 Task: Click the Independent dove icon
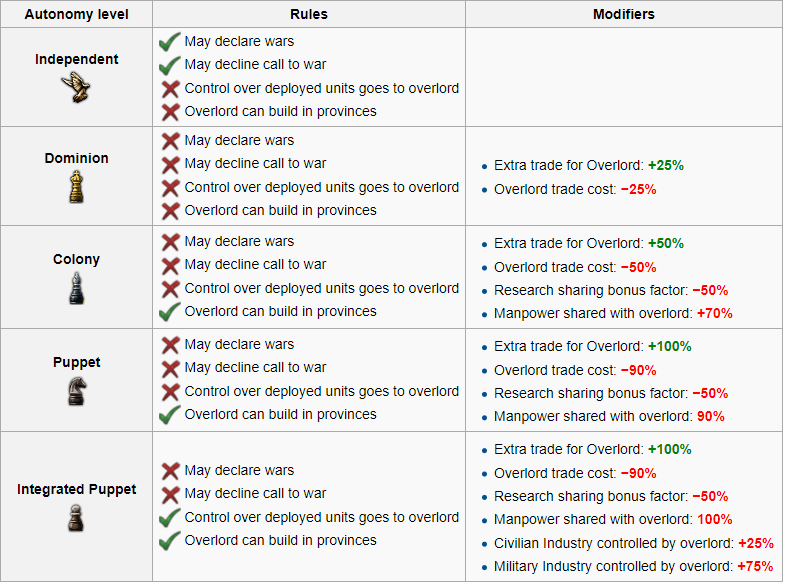pyautogui.click(x=76, y=89)
